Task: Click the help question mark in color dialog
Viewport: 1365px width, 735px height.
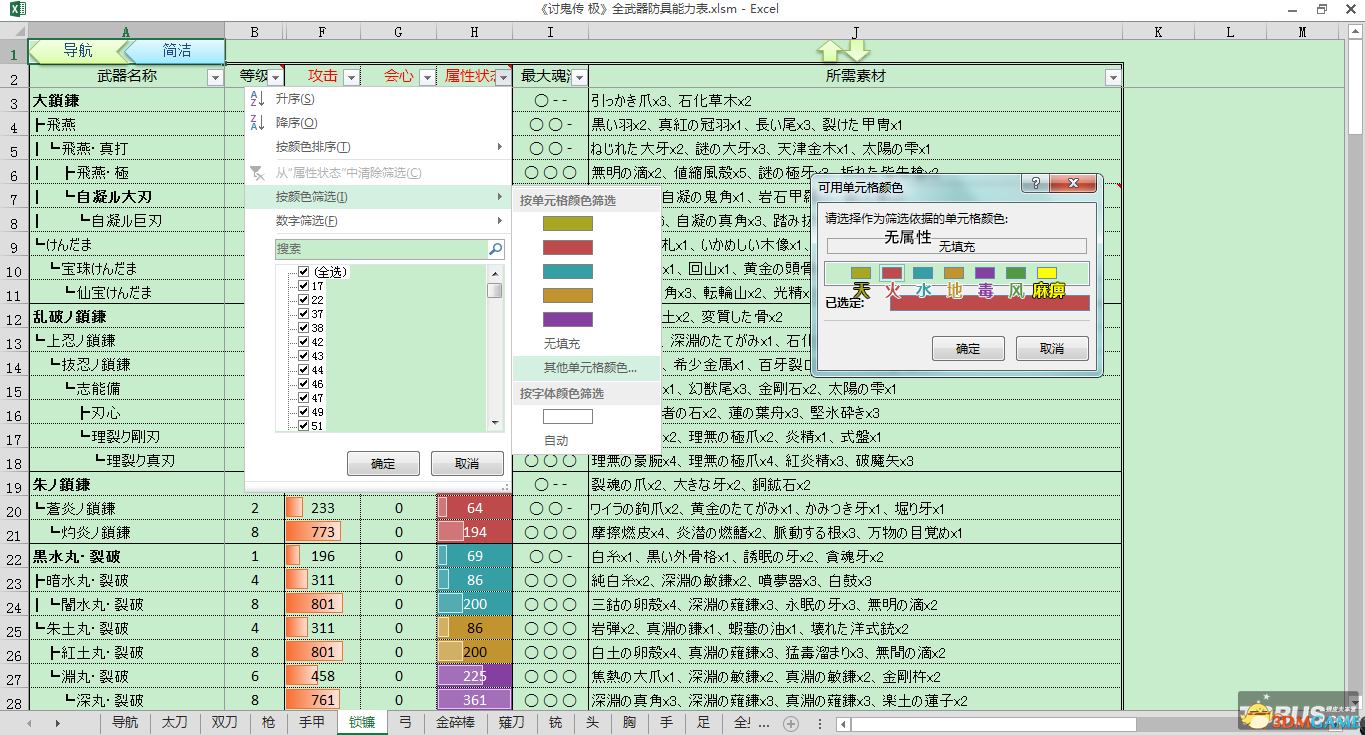Action: 1036,184
